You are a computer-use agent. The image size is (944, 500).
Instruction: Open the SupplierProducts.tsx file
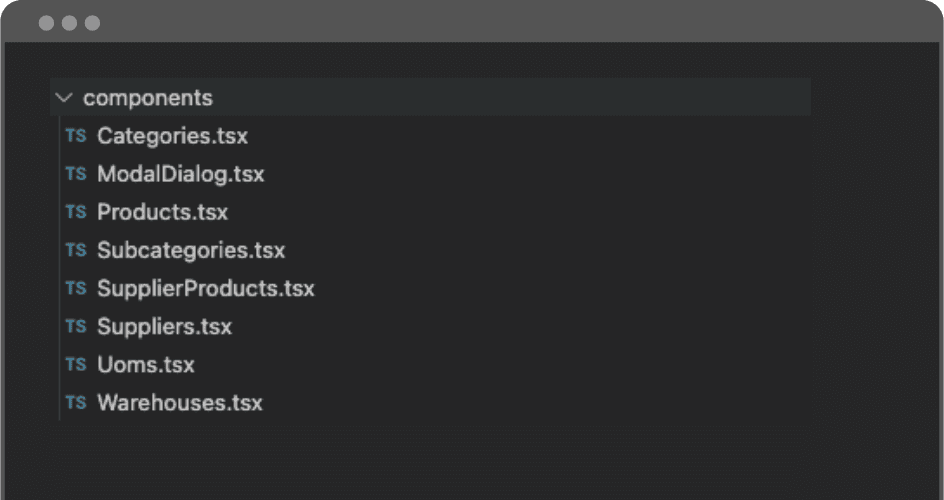point(206,288)
